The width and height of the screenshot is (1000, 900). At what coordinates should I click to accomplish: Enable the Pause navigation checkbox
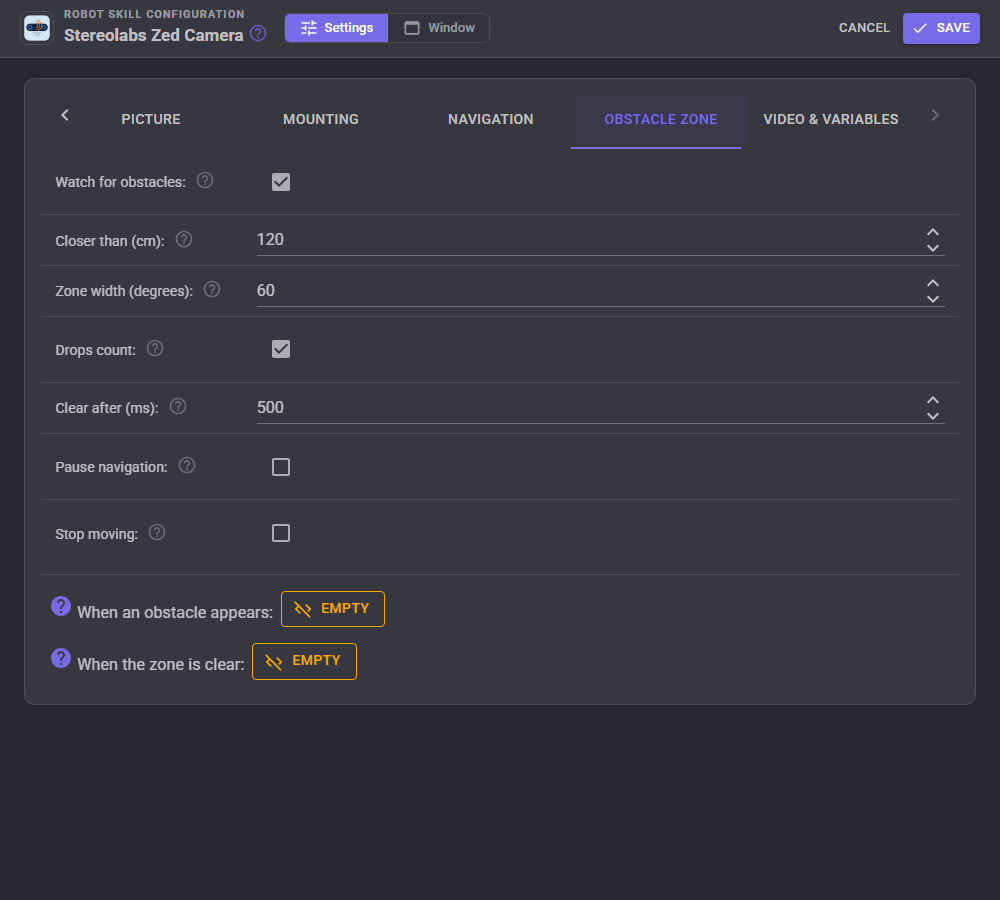tap(281, 467)
